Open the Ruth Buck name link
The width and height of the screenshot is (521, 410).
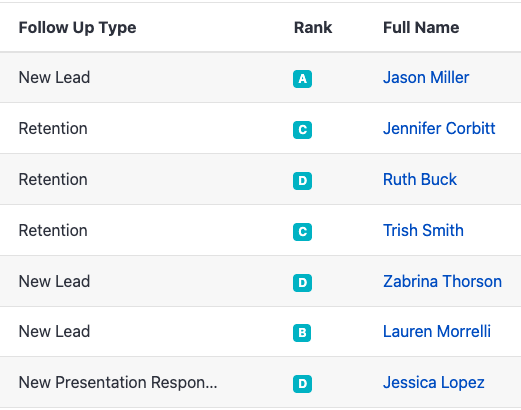[x=420, y=180]
